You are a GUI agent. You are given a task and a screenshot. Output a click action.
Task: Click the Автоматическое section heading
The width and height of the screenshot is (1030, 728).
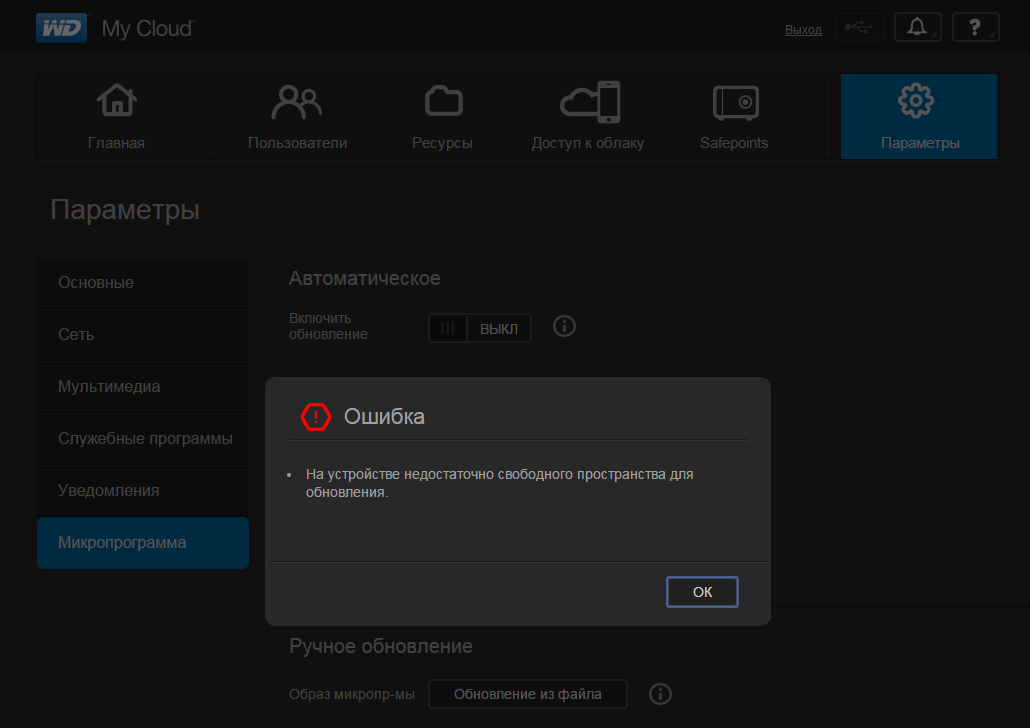pos(365,278)
